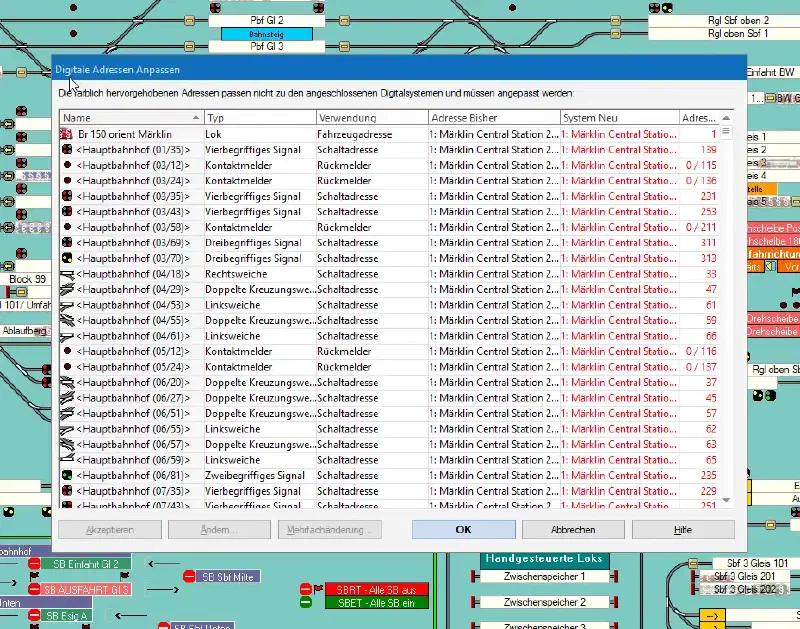This screenshot has width=800, height=629.
Task: Click turnout icon of Hauptbahnhof (04/61)
Action: pyautogui.click(x=67, y=336)
